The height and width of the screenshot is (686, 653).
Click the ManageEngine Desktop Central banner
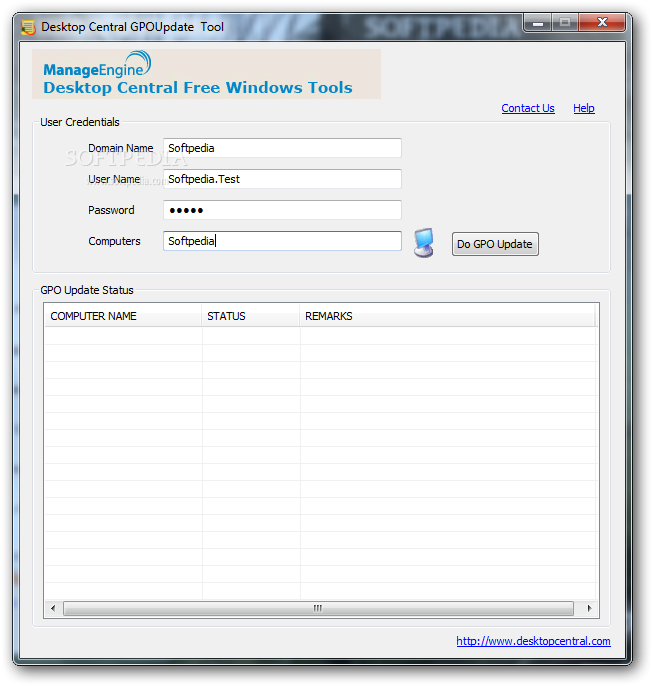[x=206, y=74]
